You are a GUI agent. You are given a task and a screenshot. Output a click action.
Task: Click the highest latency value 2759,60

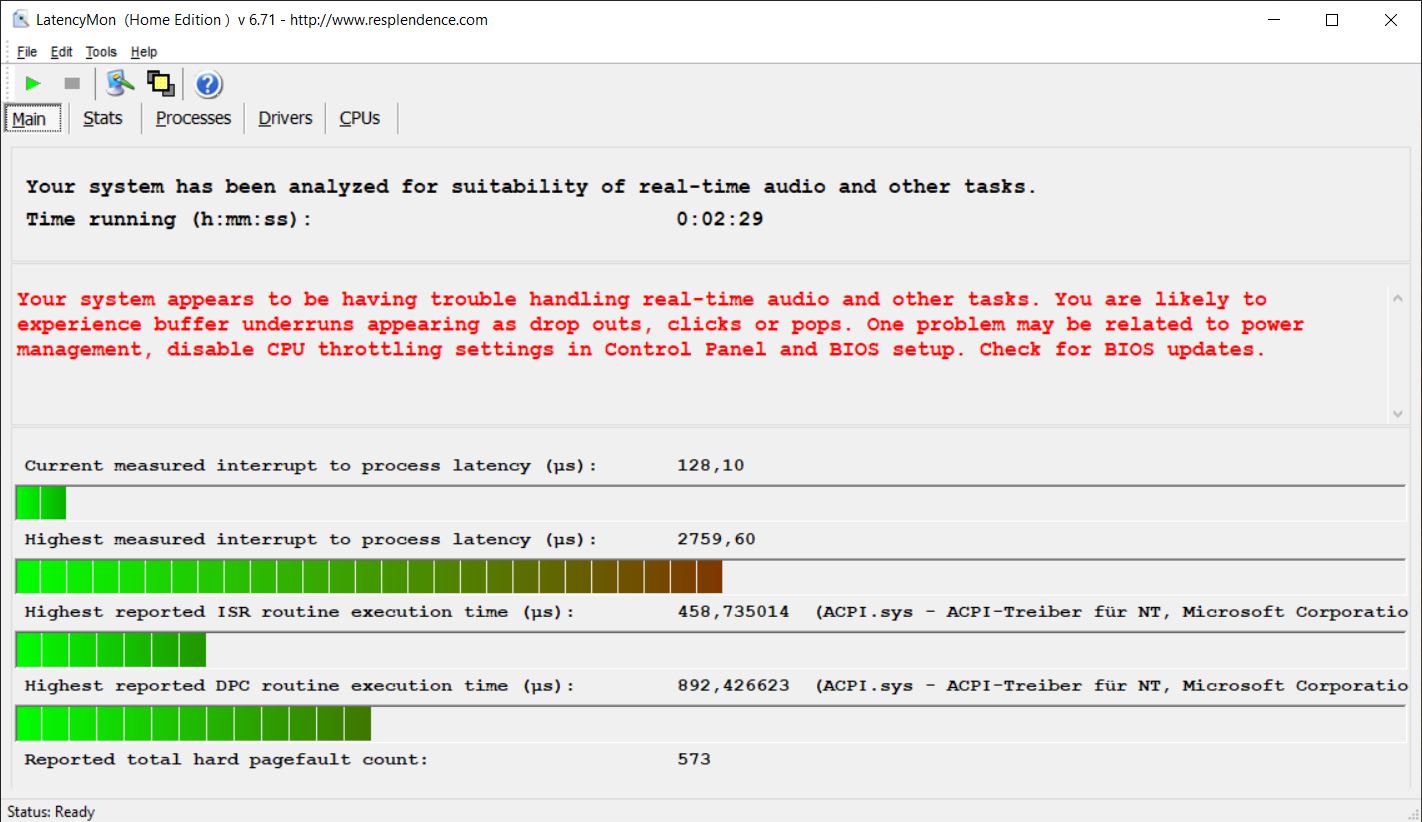(x=716, y=539)
